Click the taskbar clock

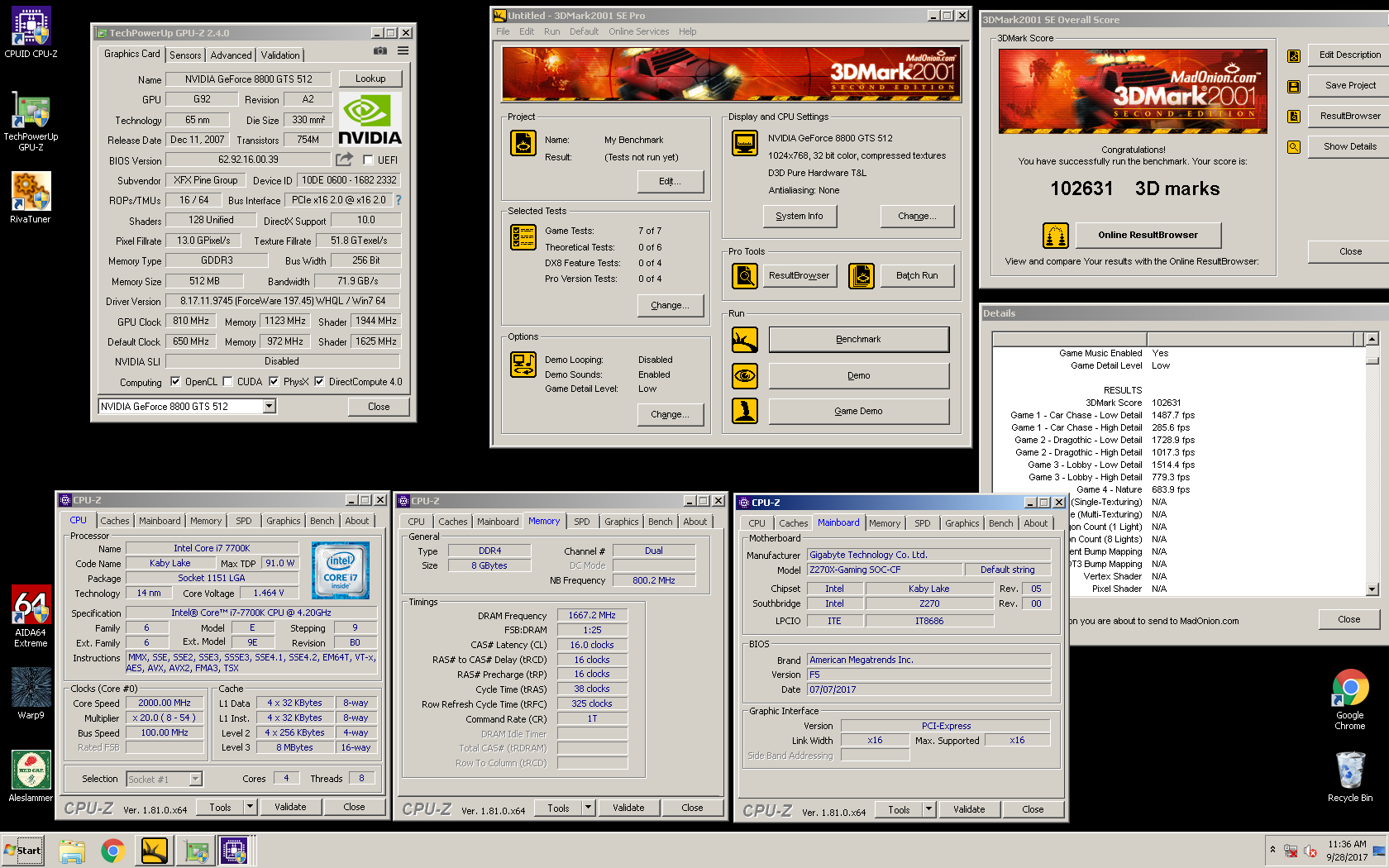(1347, 851)
